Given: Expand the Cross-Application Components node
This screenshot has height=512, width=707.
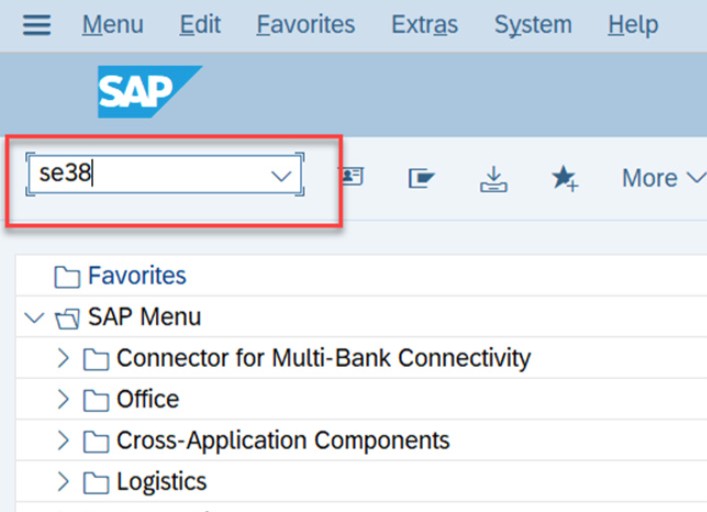Looking at the screenshot, I should click(63, 441).
